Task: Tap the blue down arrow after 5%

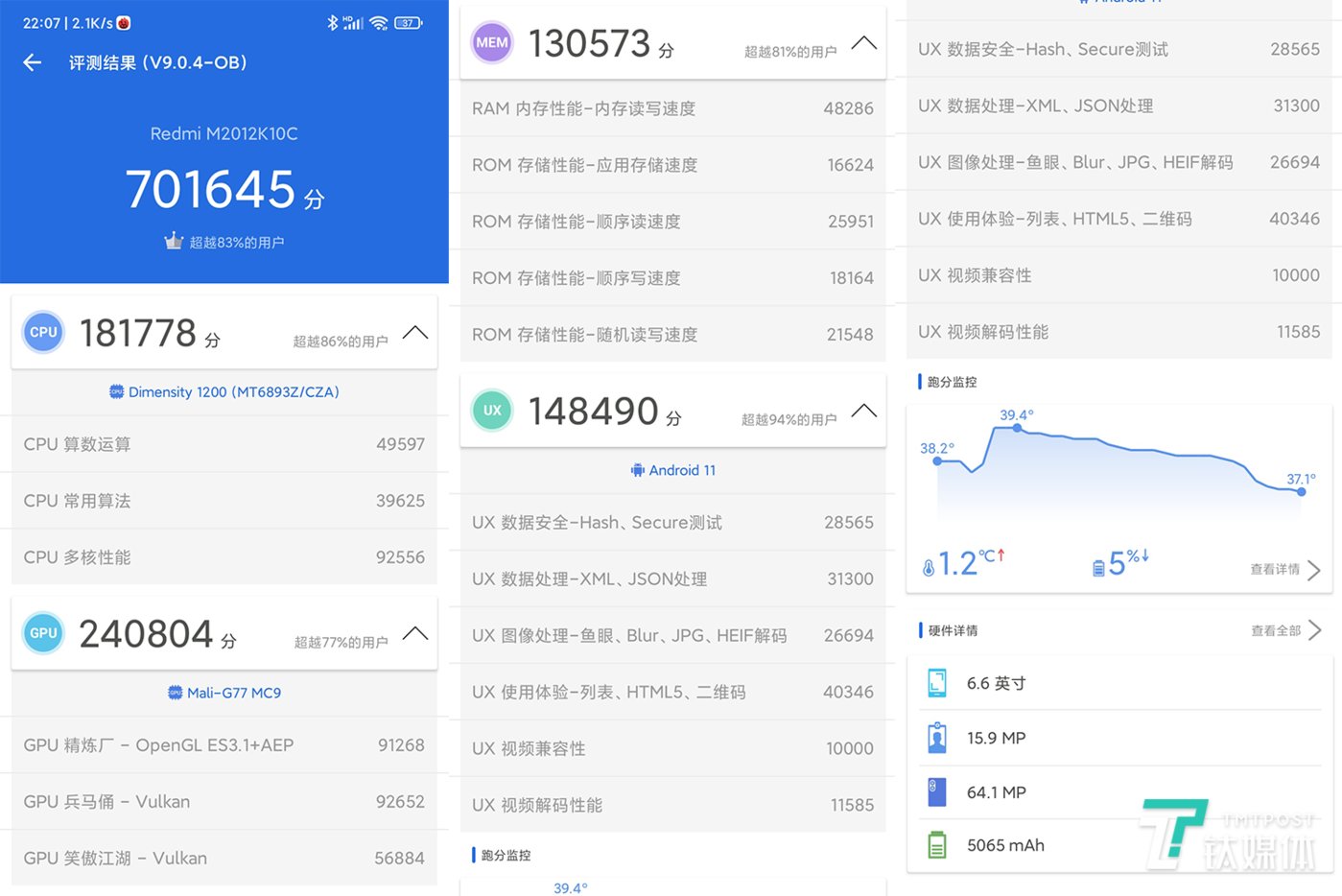Action: pyautogui.click(x=1144, y=555)
